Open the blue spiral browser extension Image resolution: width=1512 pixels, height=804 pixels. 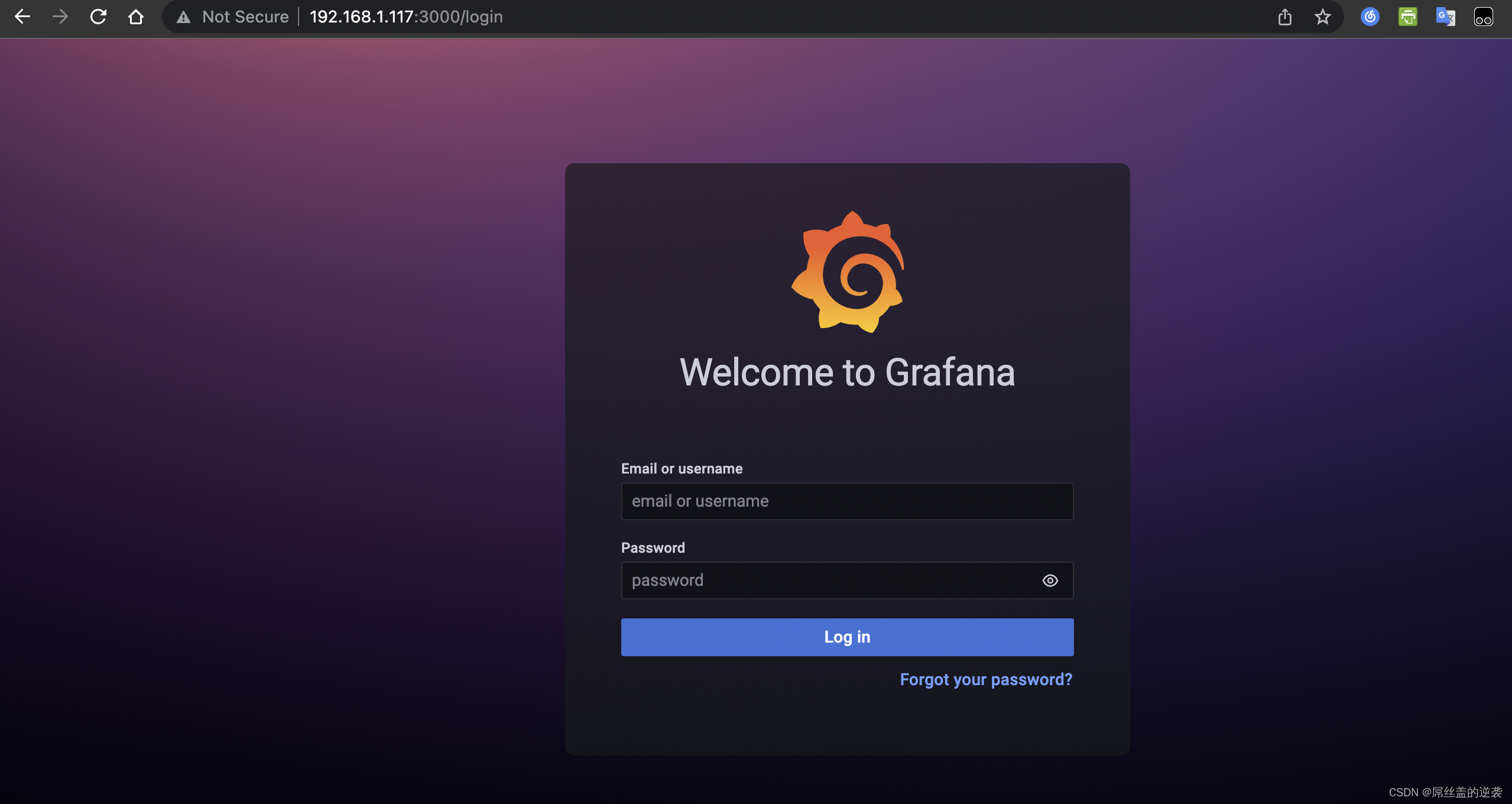(x=1370, y=17)
